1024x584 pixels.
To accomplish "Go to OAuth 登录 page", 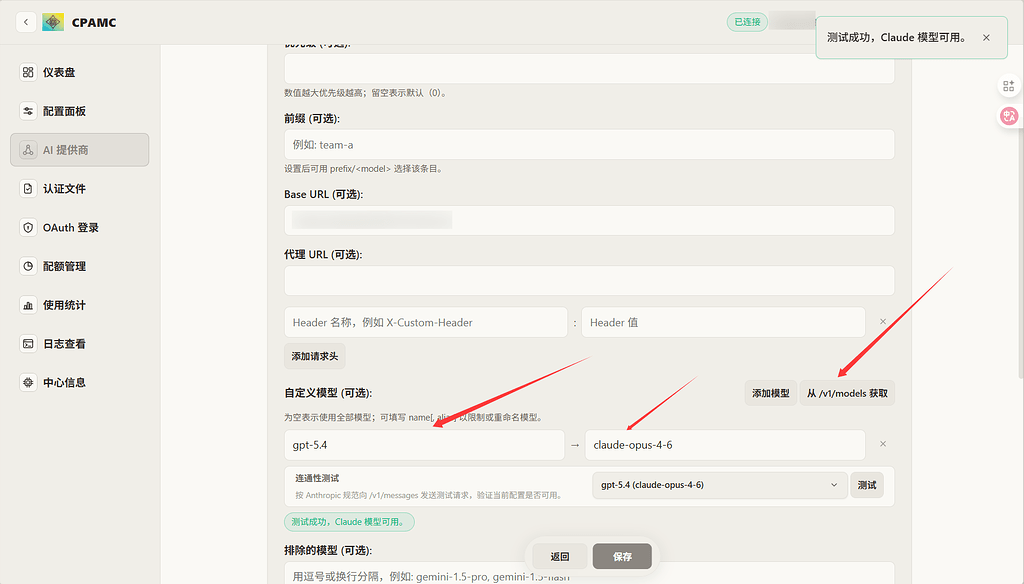I will click(80, 227).
